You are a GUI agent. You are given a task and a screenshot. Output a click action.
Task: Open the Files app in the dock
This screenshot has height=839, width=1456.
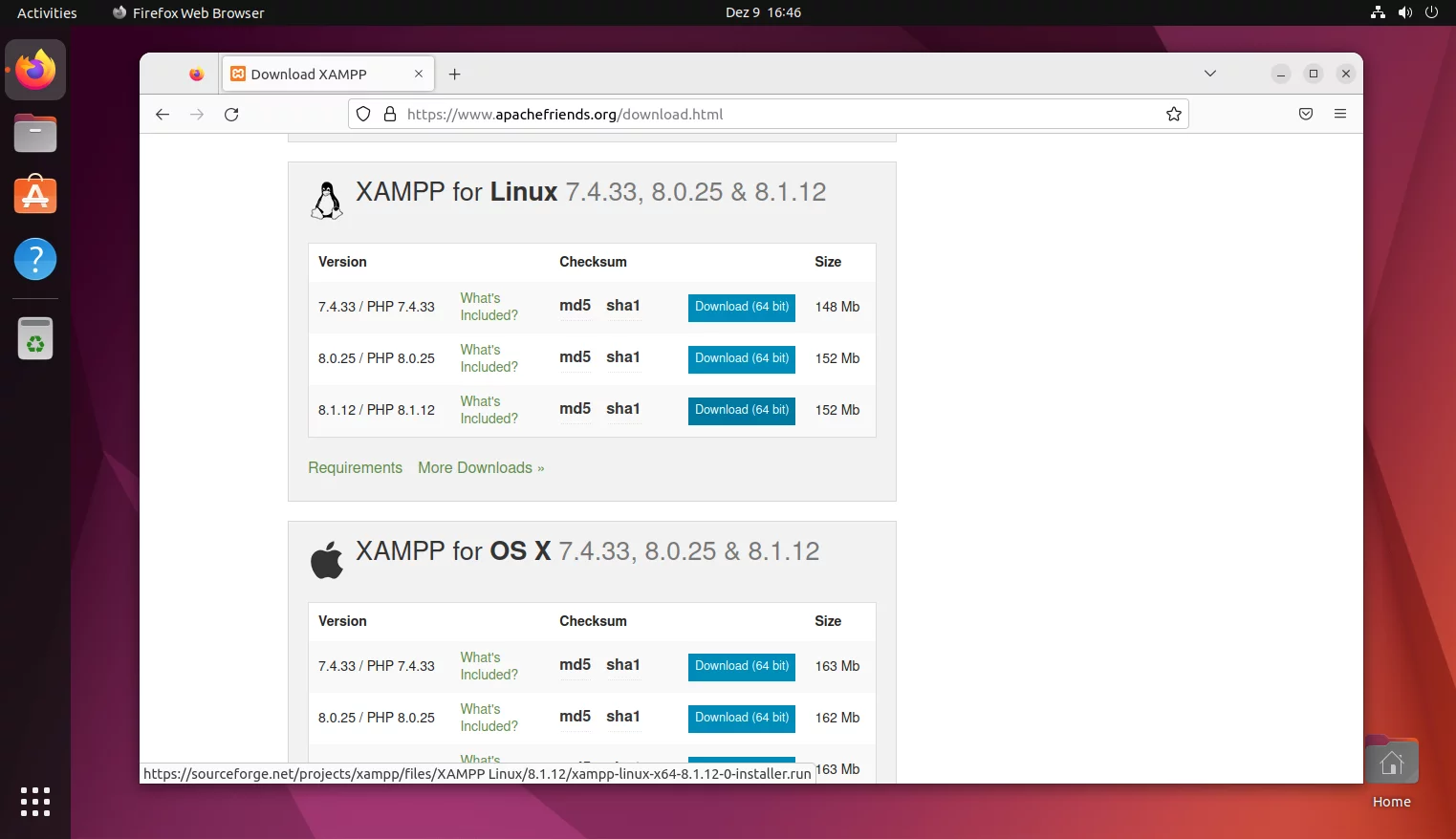coord(35,133)
